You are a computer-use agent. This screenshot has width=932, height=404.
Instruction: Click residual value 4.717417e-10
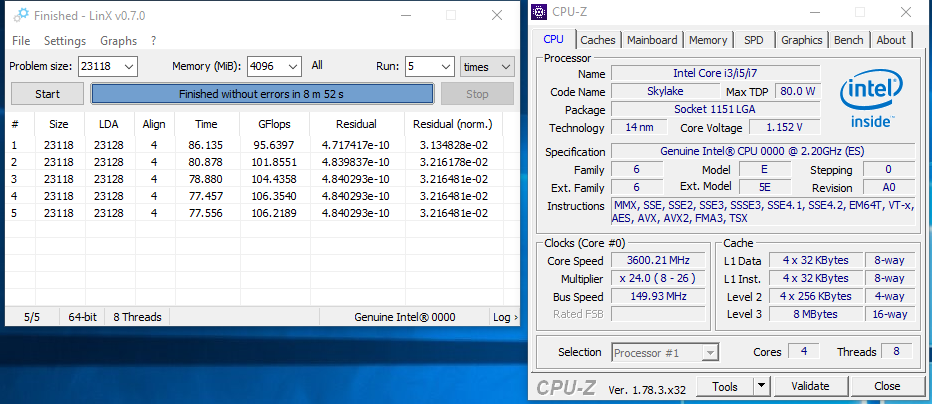coord(355,145)
